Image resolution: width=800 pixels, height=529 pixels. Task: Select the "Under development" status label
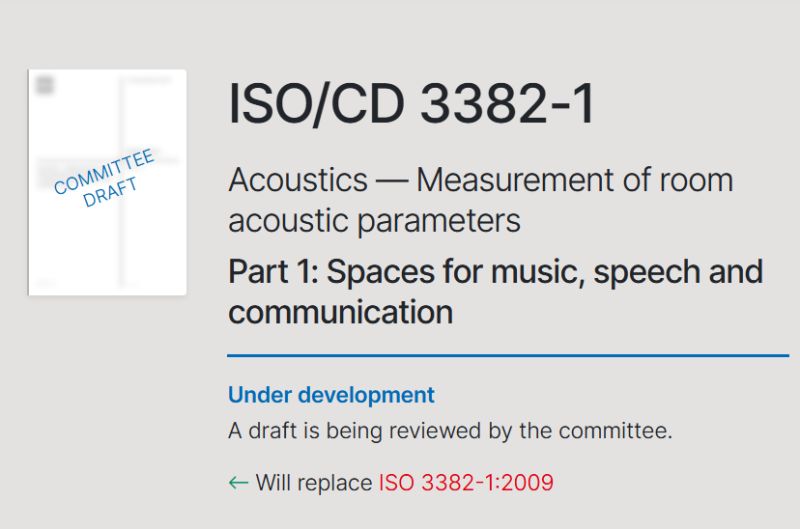[x=331, y=395]
